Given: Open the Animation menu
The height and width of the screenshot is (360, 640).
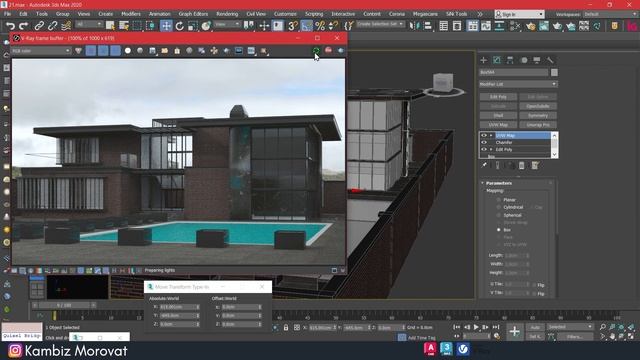Looking at the screenshot, I should pyautogui.click(x=159, y=14).
